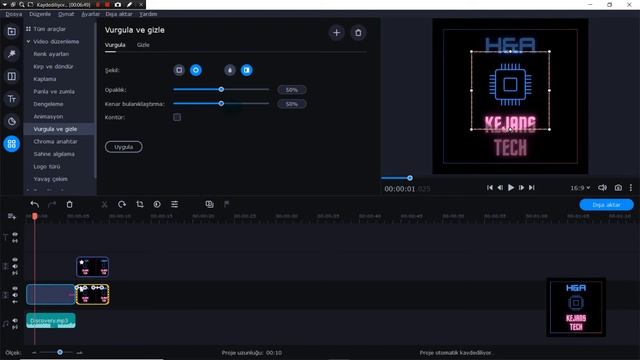Switch to the Gizle tab
Viewport: 640px width, 360px height.
(143, 45)
